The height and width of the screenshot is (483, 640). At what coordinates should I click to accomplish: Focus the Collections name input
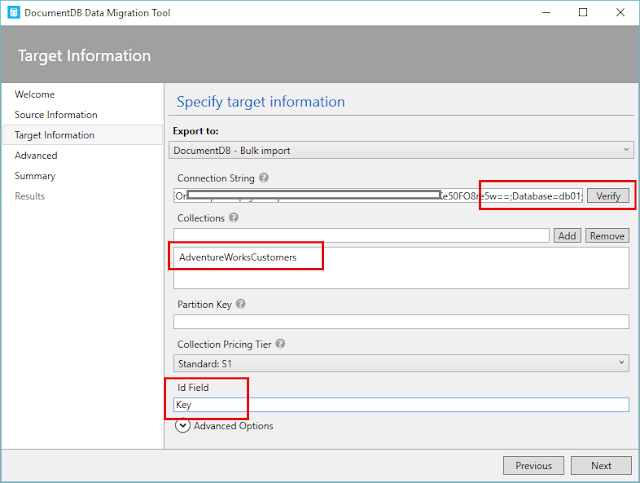[x=361, y=236]
